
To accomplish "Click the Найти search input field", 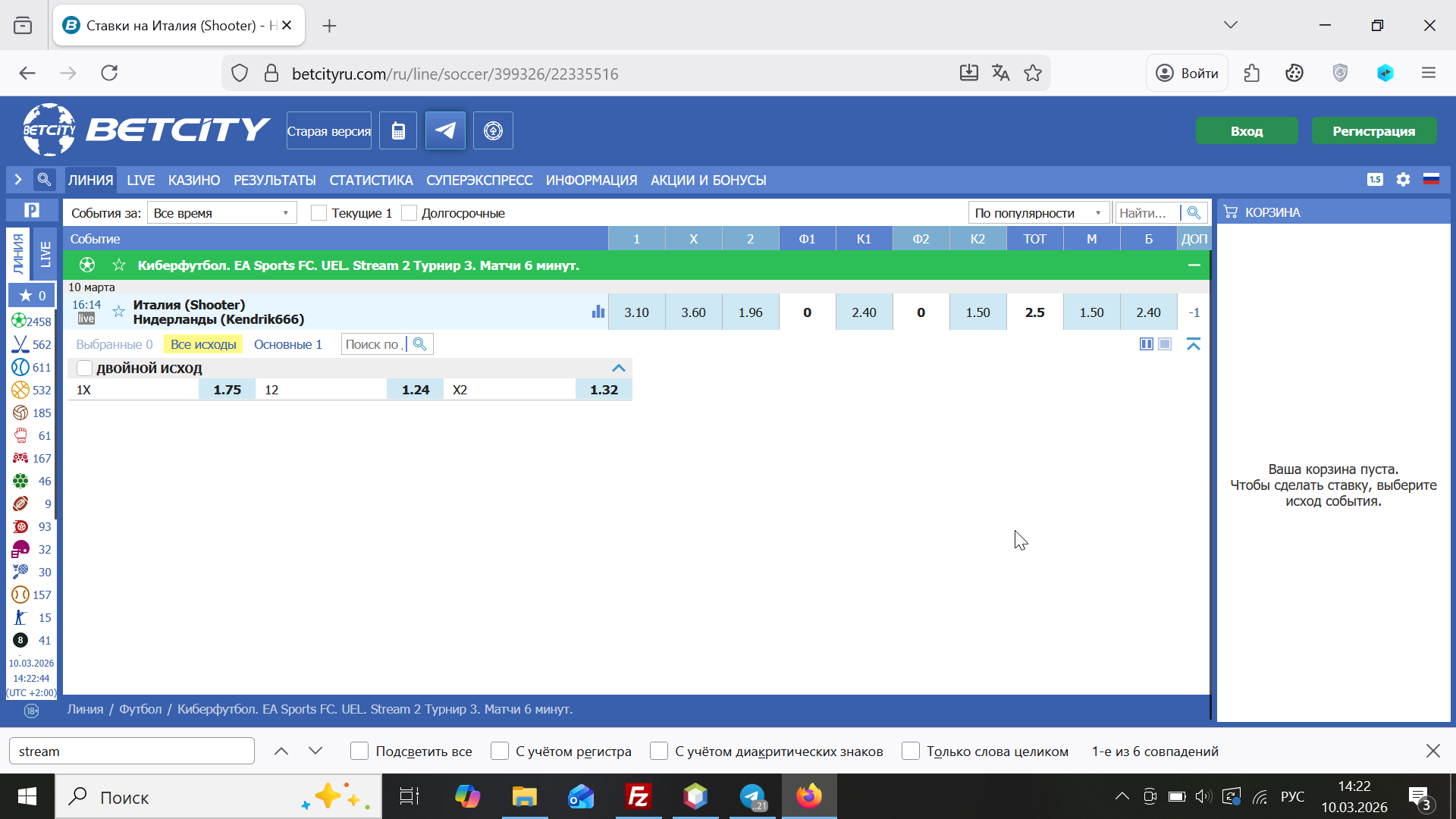I will coord(1147,213).
